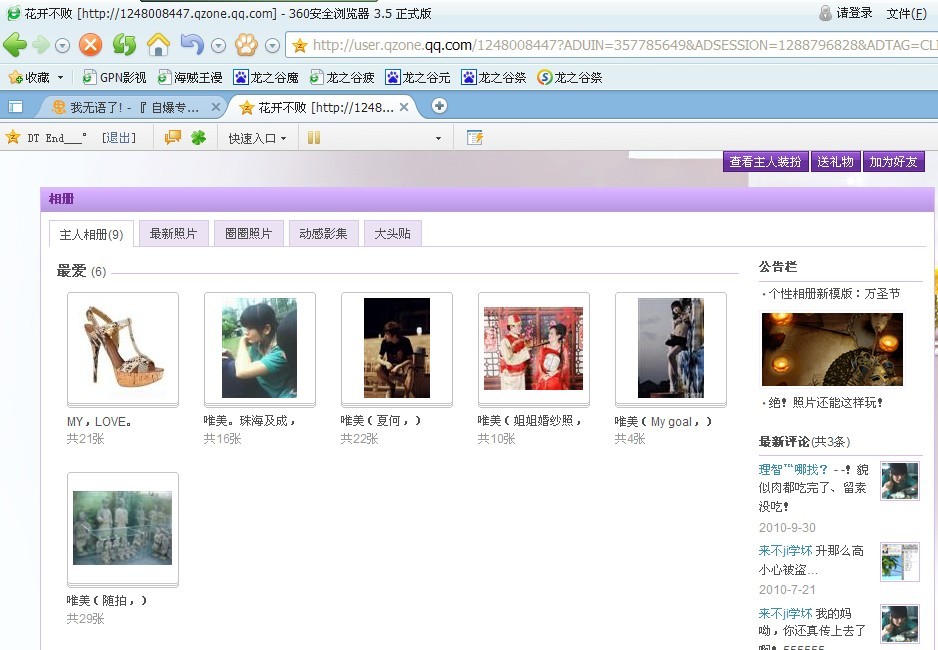Click the 个性相册新模版：万圣节 announcement
The height and width of the screenshot is (650, 938).
click(834, 294)
